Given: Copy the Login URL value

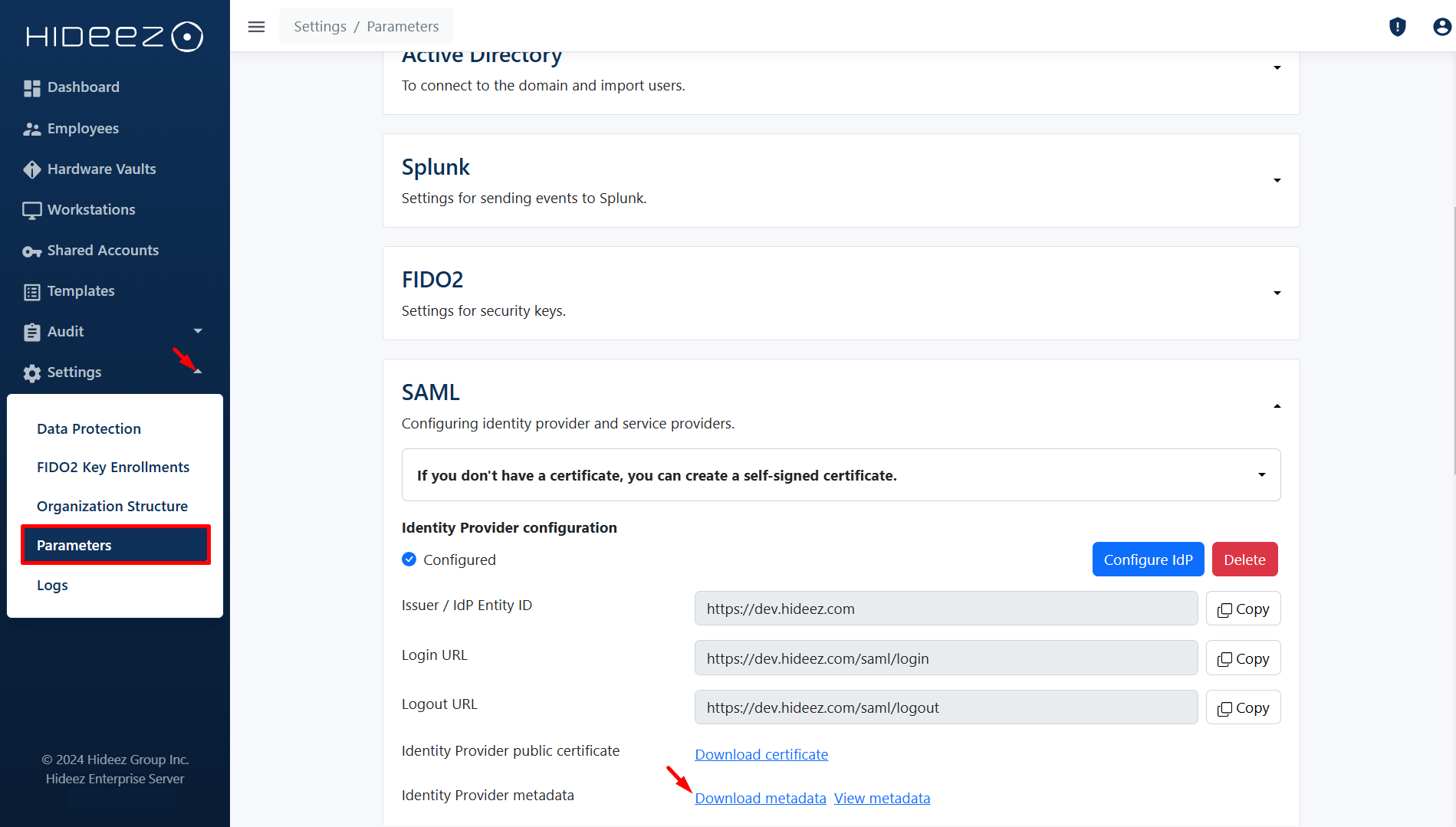Looking at the screenshot, I should click(x=1243, y=658).
